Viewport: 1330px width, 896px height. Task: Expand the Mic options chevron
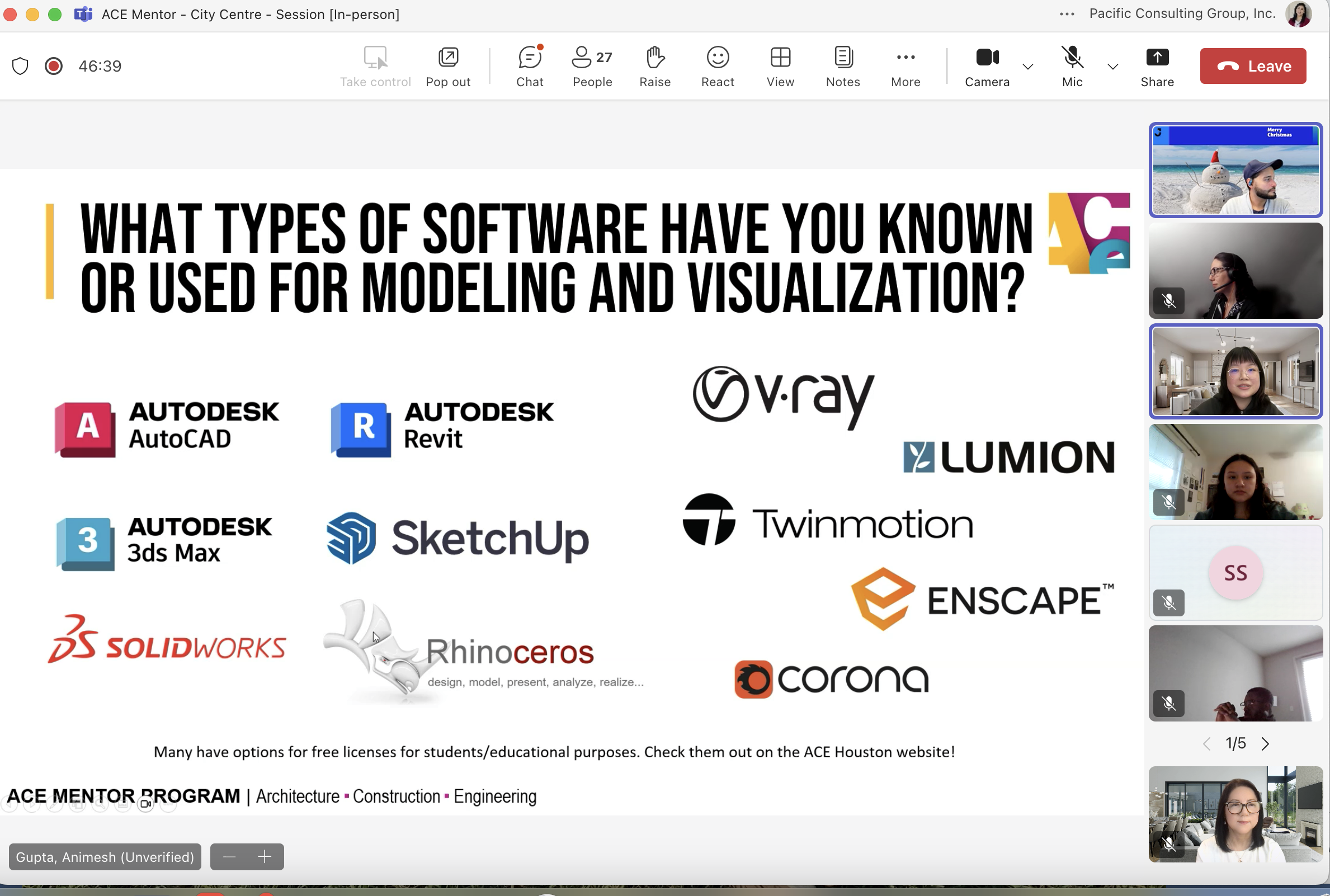pos(1112,67)
